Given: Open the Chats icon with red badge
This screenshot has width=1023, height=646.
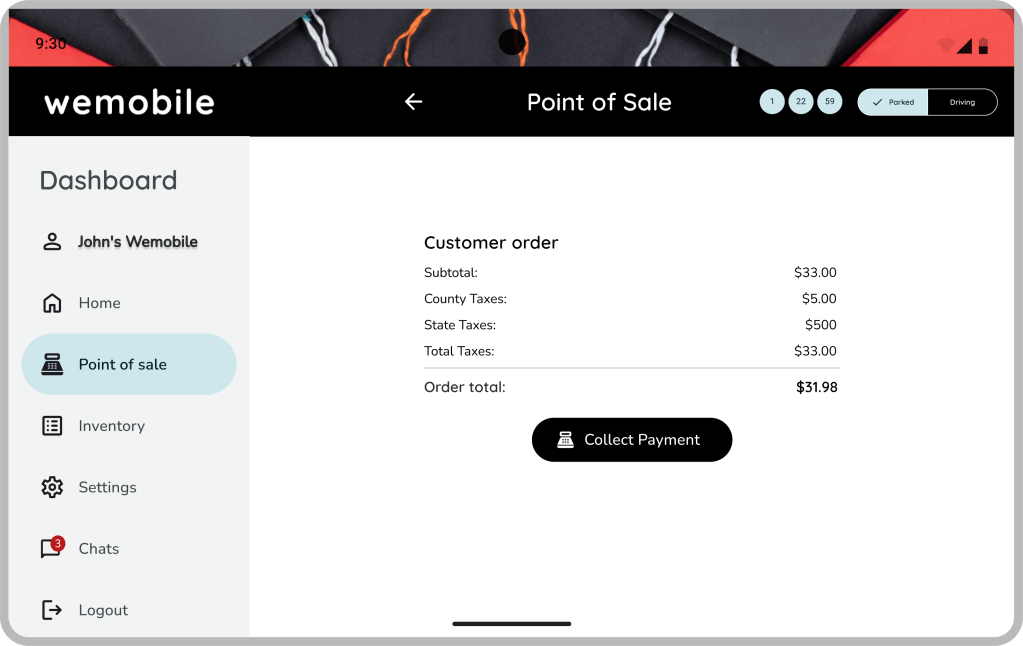Looking at the screenshot, I should click(51, 548).
